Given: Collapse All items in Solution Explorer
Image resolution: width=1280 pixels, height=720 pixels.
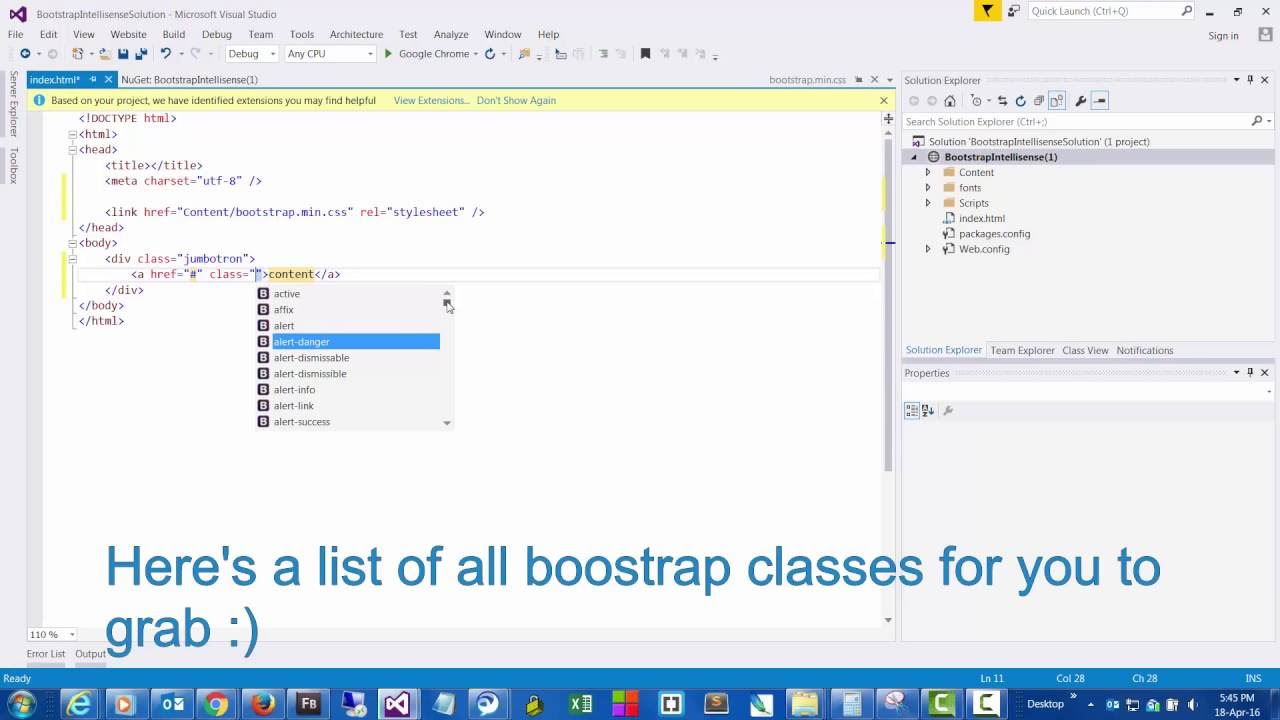Looking at the screenshot, I should pyautogui.click(x=1039, y=101).
